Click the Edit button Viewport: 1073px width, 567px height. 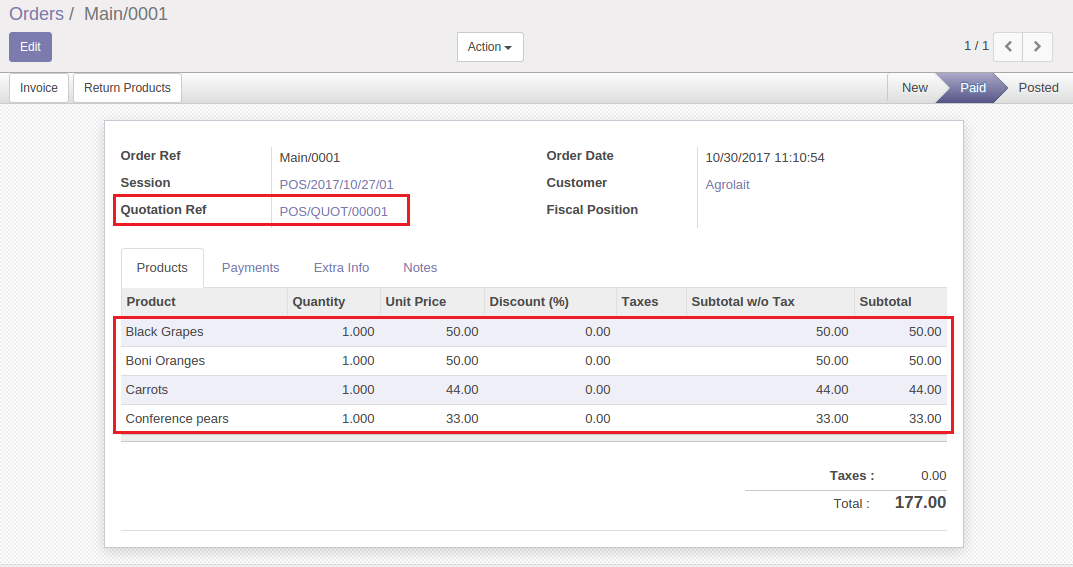coord(30,47)
